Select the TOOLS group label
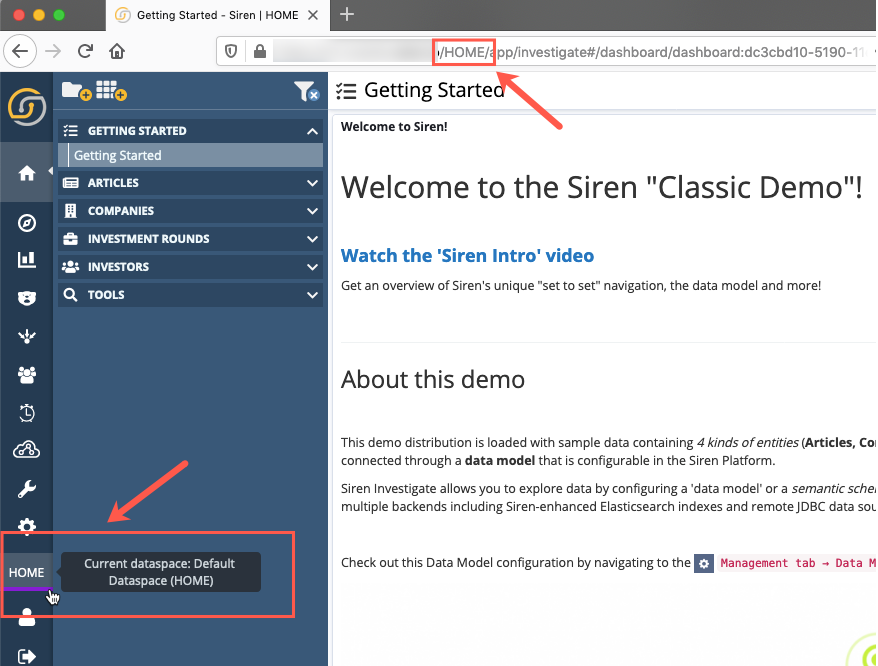The height and width of the screenshot is (666, 878). pos(106,295)
